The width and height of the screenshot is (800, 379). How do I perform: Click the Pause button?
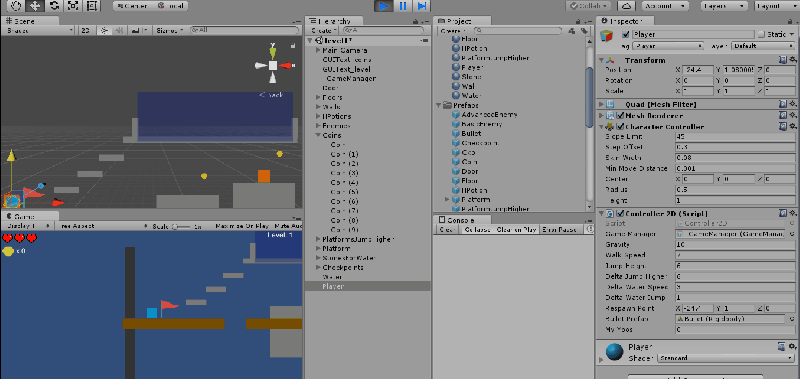pyautogui.click(x=403, y=6)
